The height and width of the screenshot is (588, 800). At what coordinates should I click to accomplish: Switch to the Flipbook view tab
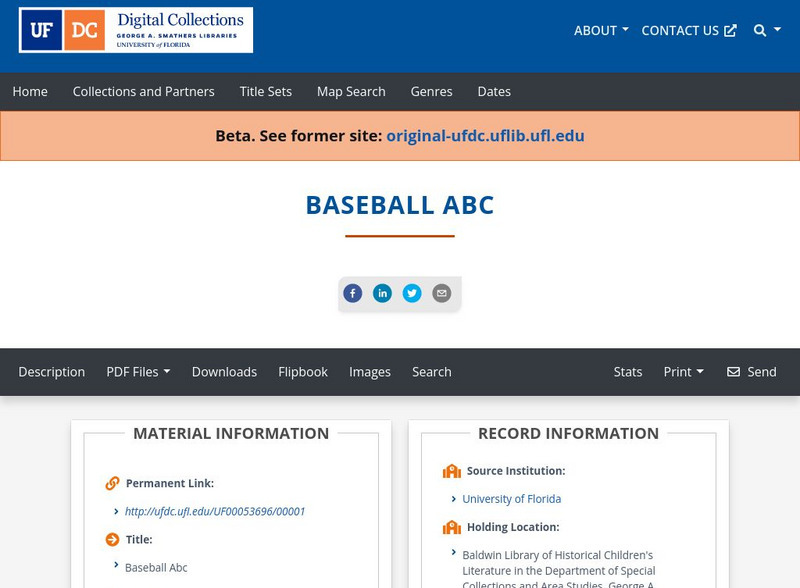click(x=303, y=371)
